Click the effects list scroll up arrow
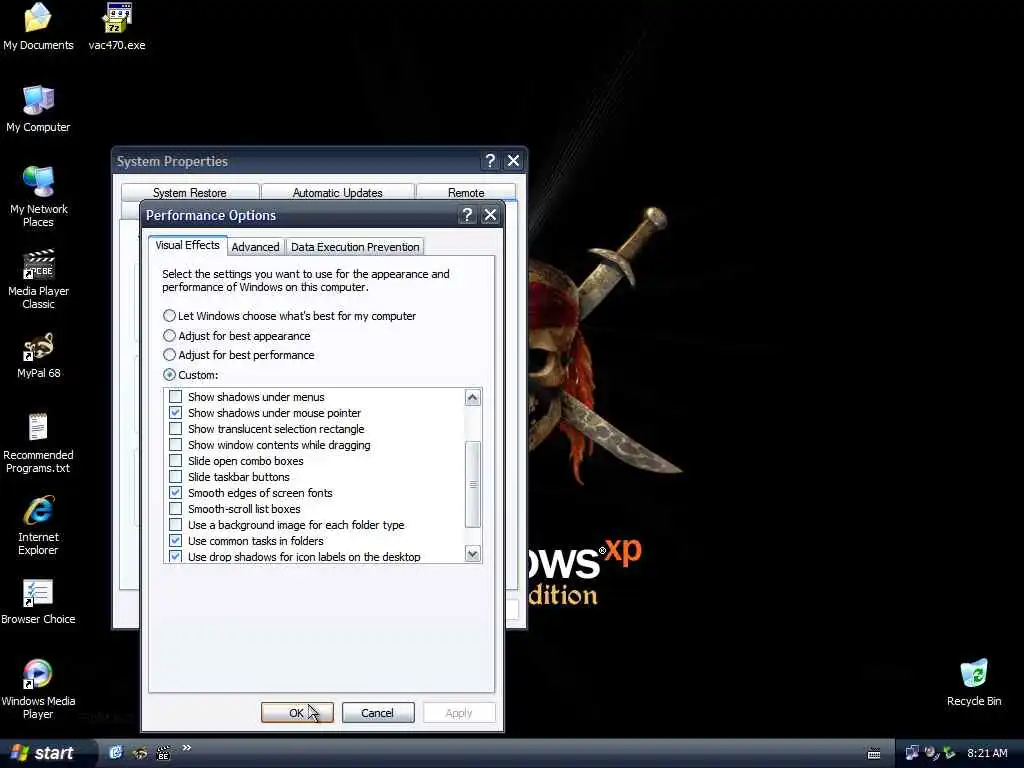 pos(472,397)
